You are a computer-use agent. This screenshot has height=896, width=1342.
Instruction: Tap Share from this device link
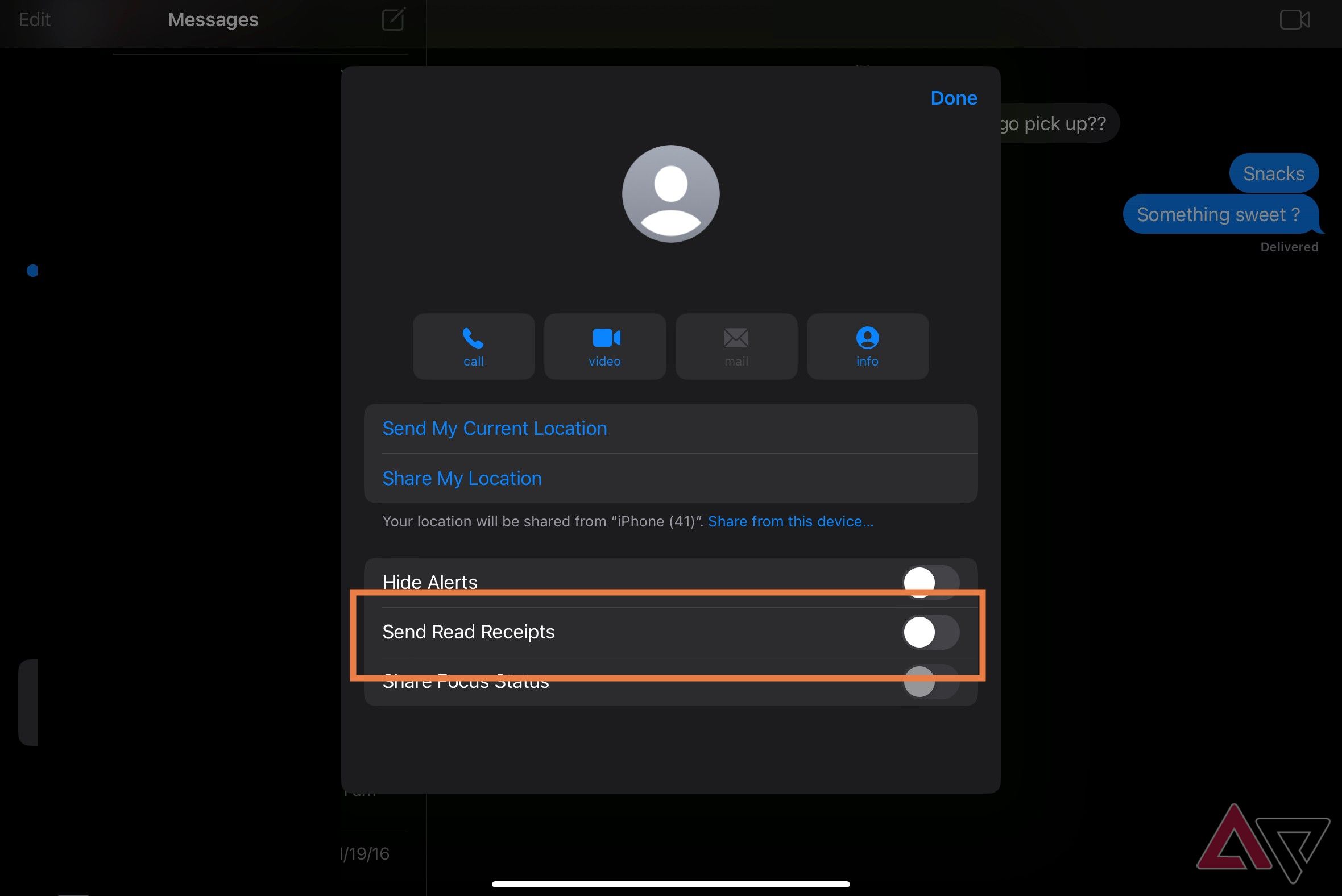(x=790, y=521)
